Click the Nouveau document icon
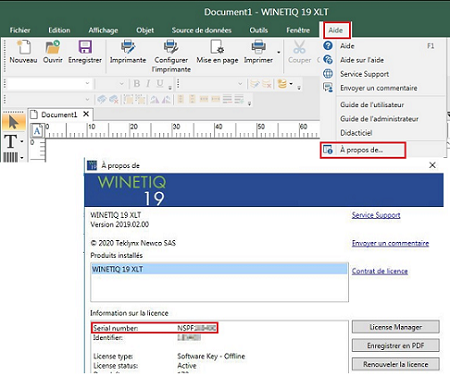This screenshot has height=375, width=450. 23,47
